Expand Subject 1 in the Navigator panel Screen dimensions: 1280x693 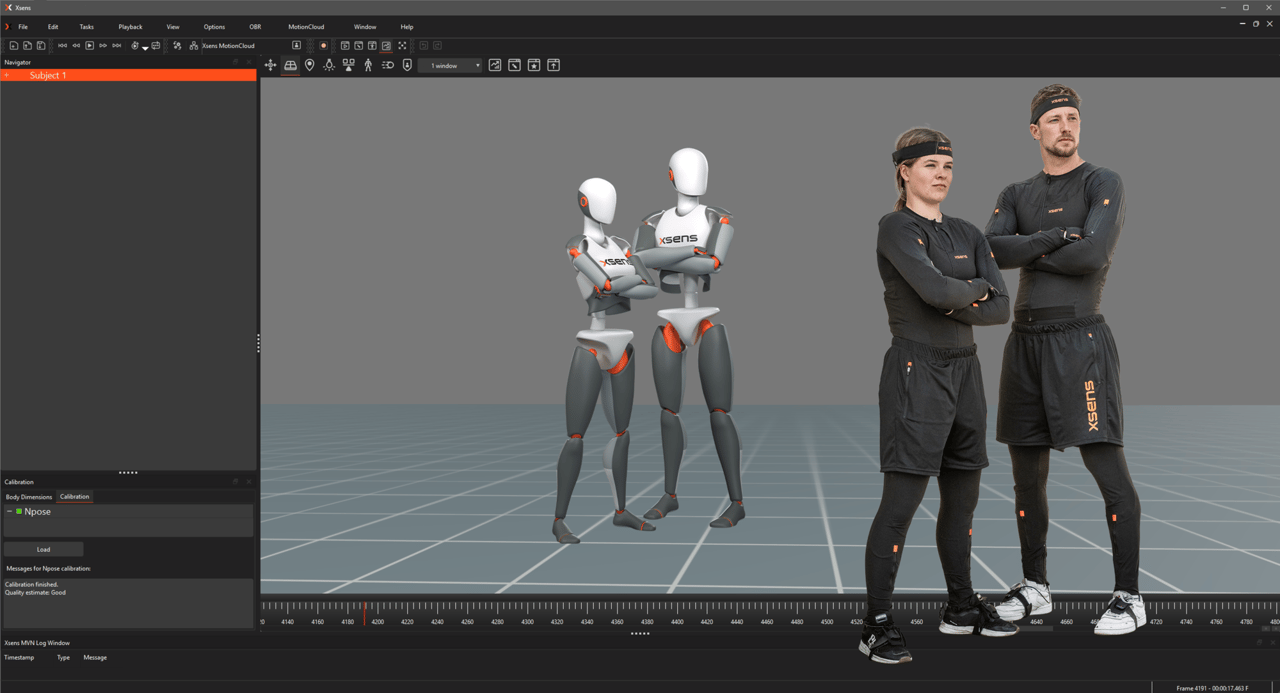pyautogui.click(x=8, y=75)
